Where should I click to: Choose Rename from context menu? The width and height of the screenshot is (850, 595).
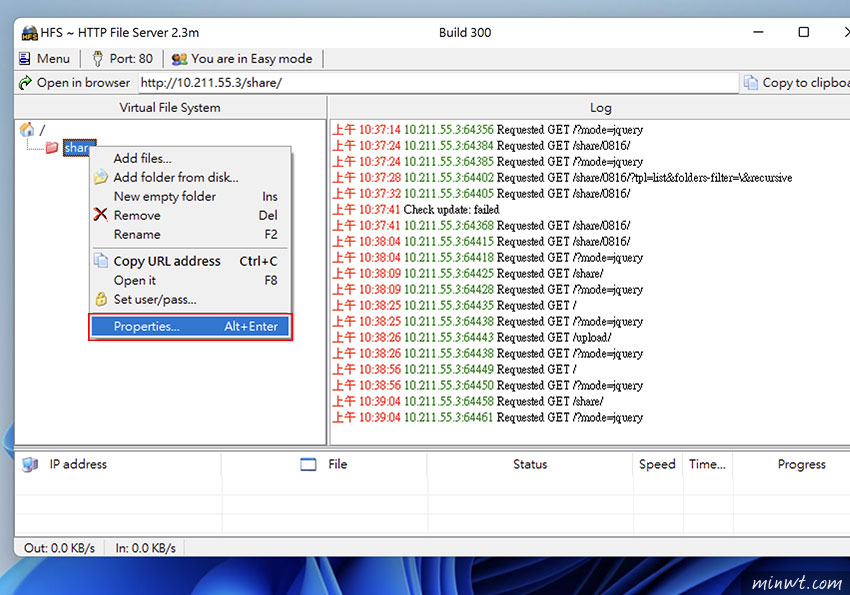(190, 234)
